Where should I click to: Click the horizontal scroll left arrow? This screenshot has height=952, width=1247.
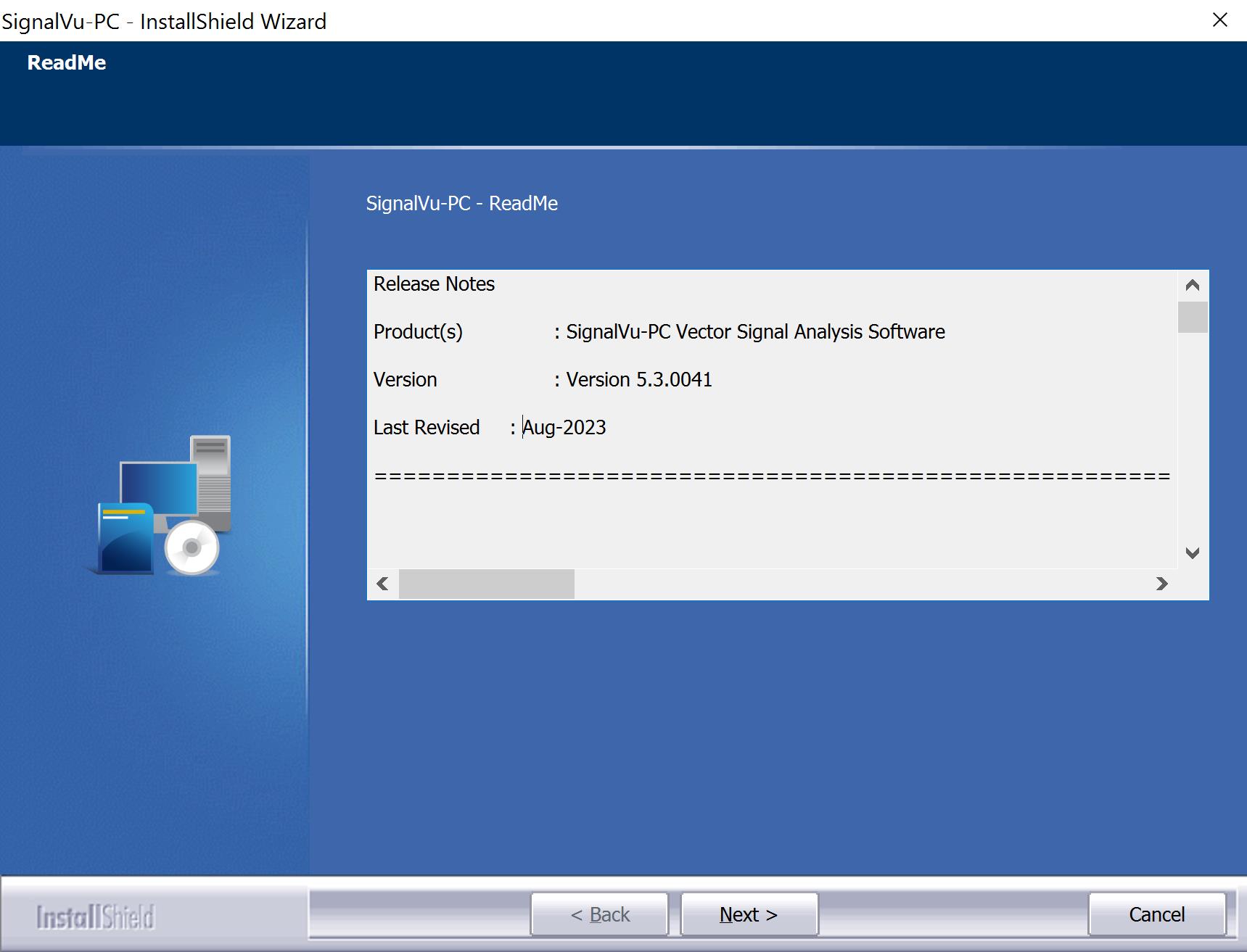click(x=382, y=584)
